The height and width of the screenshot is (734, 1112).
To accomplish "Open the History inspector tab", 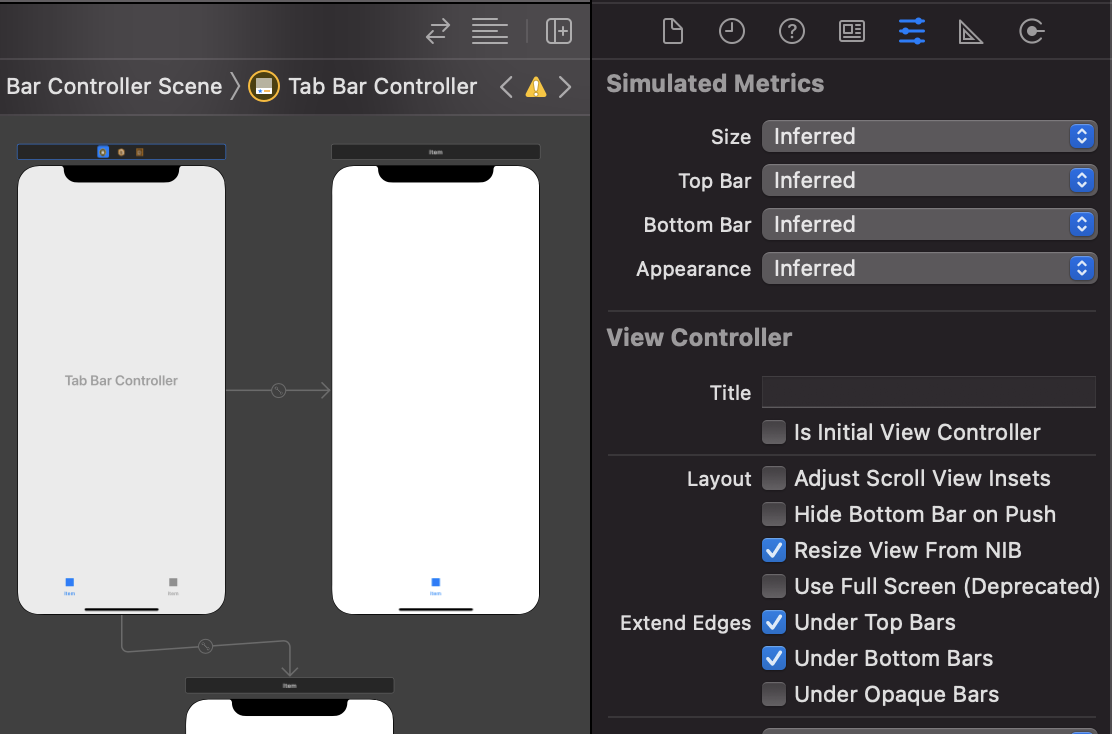I will pos(731,31).
